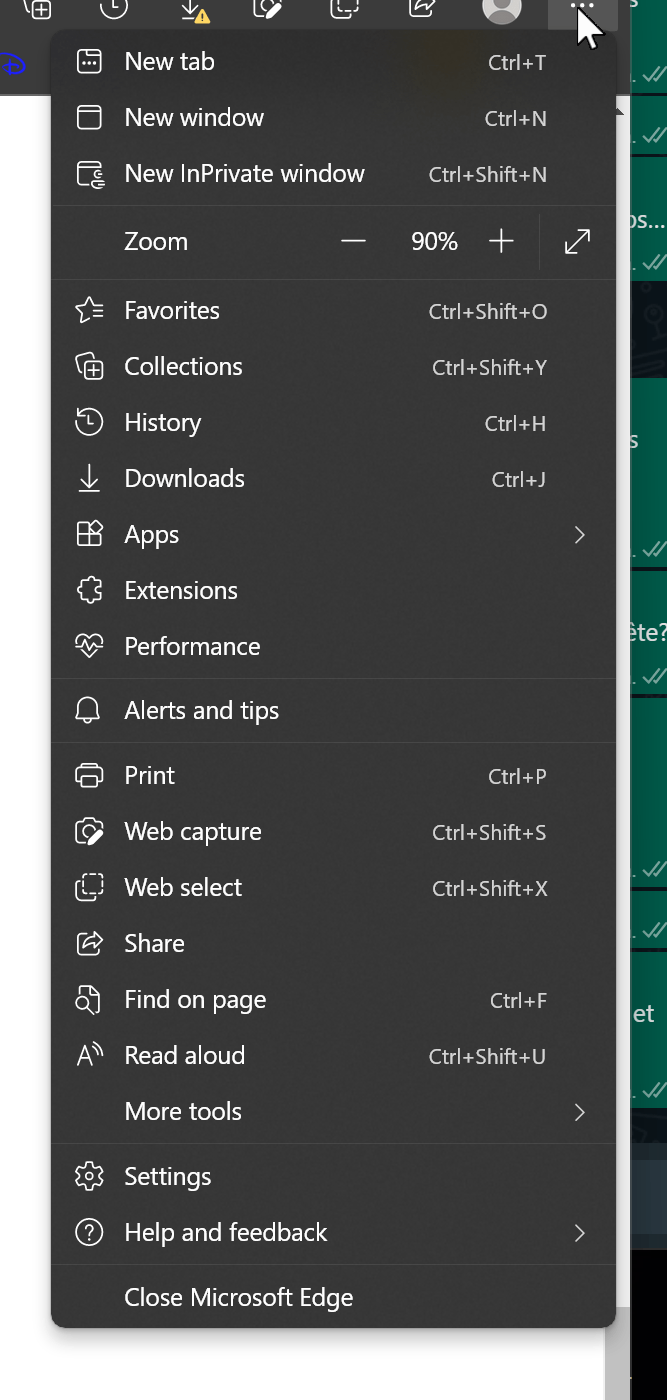Click the toolbar Web select dashed-square icon
Screen dimensions: 667x1400
pyautogui.click(x=346, y=8)
